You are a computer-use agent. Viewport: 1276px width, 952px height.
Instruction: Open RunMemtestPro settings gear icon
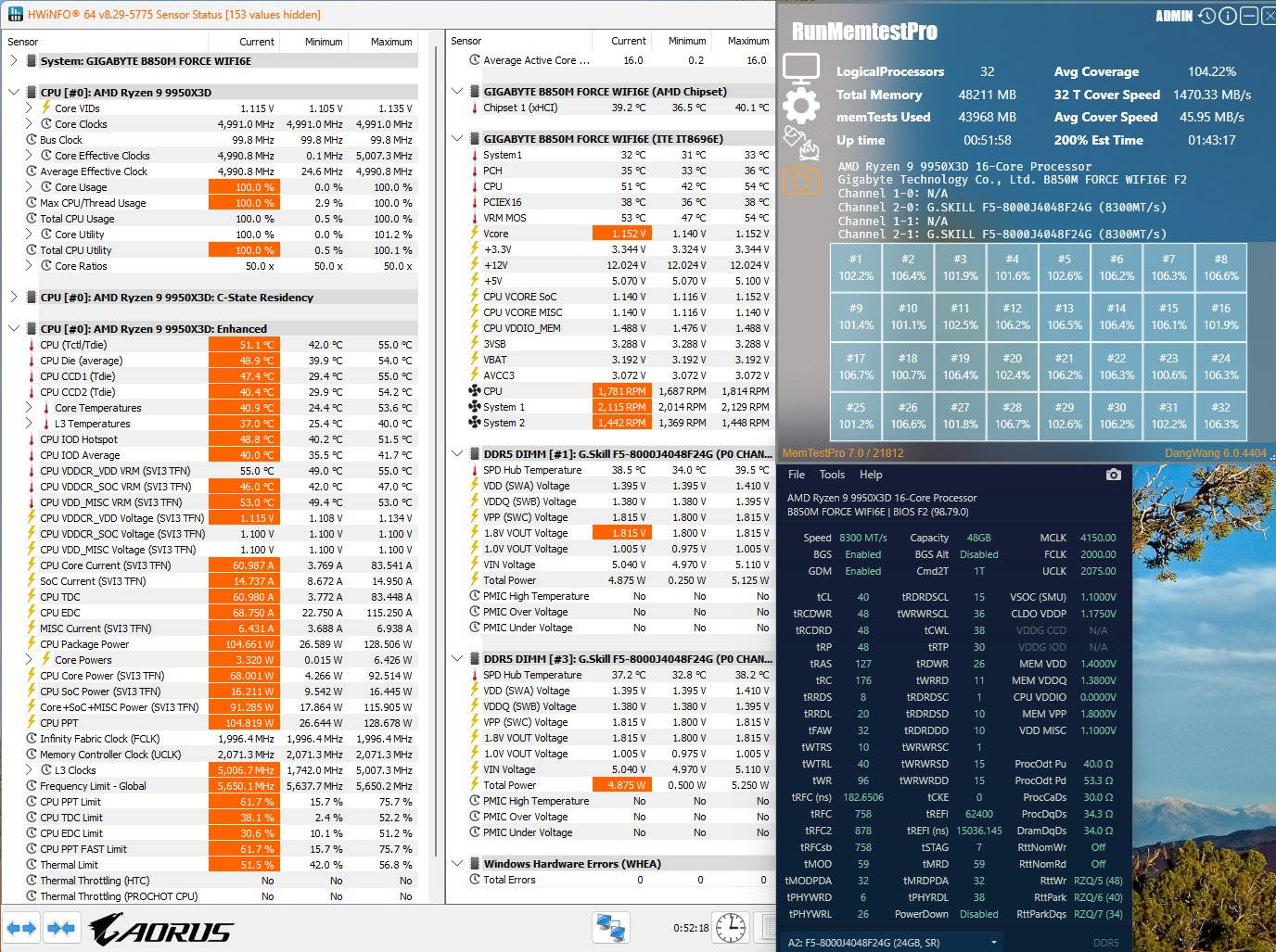click(800, 106)
